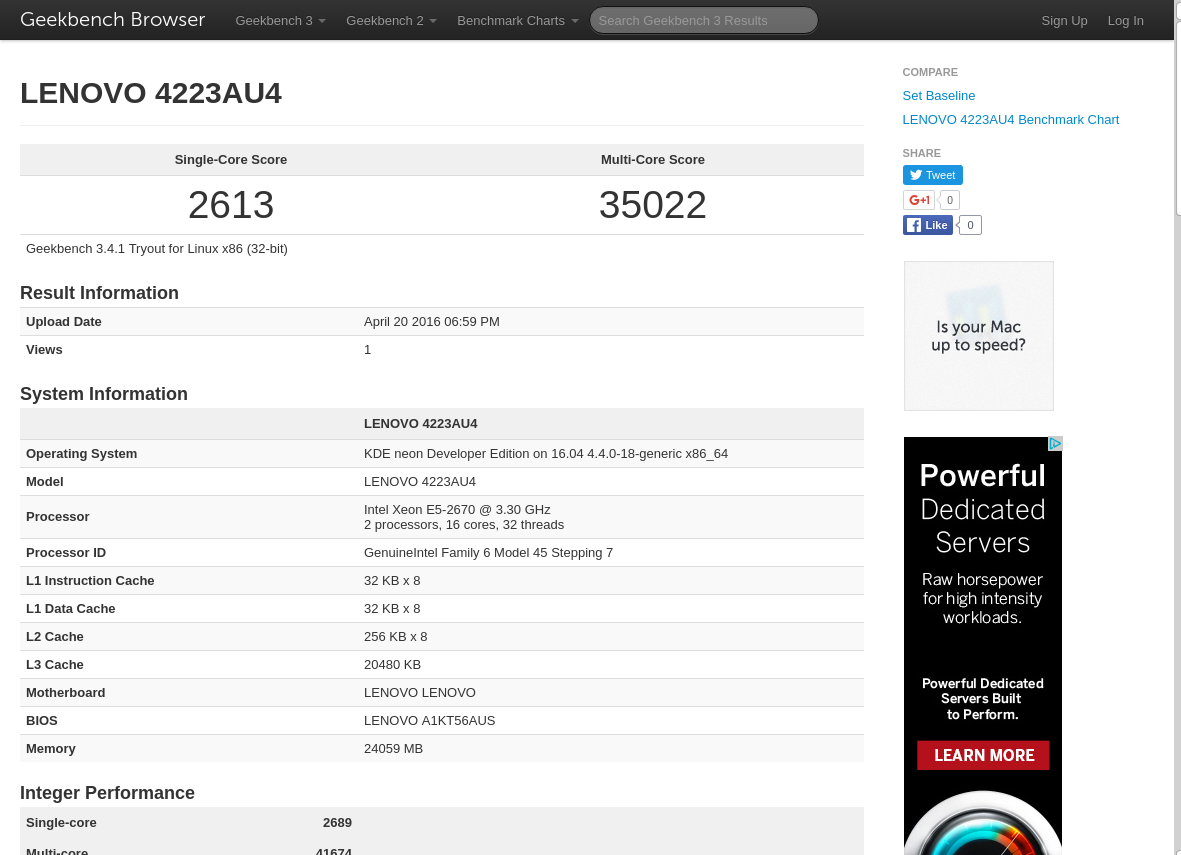Viewport: 1181px width, 855px height.
Task: Click the Motherboard value 'LENOVO LENOVO'
Action: pyautogui.click(x=420, y=693)
